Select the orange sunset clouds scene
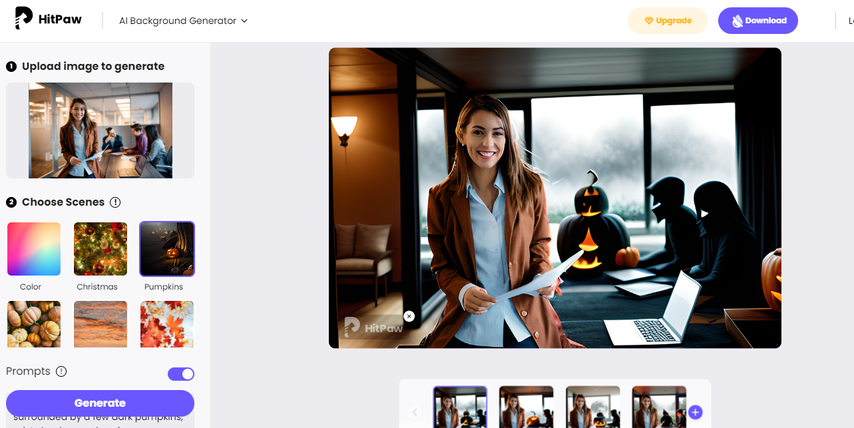Image resolution: width=854 pixels, height=428 pixels. point(100,324)
